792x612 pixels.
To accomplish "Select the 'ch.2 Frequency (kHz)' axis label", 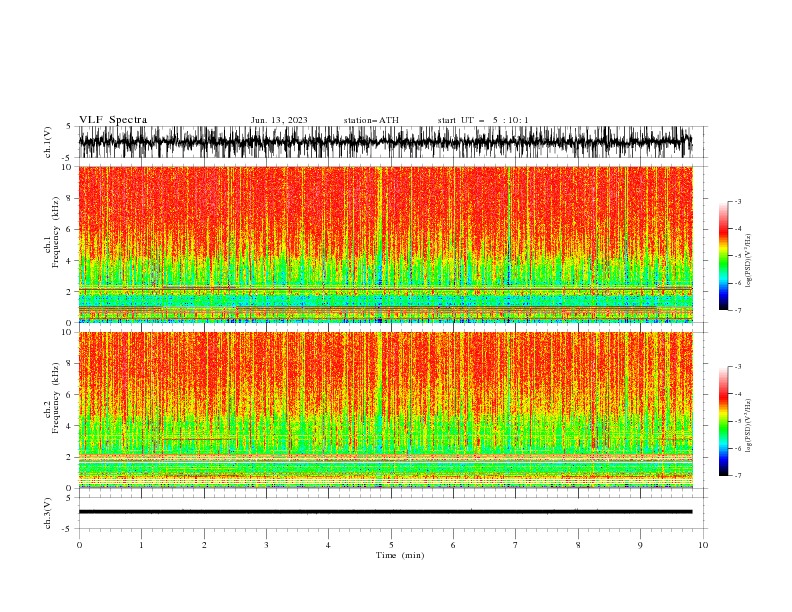I will [52, 398].
